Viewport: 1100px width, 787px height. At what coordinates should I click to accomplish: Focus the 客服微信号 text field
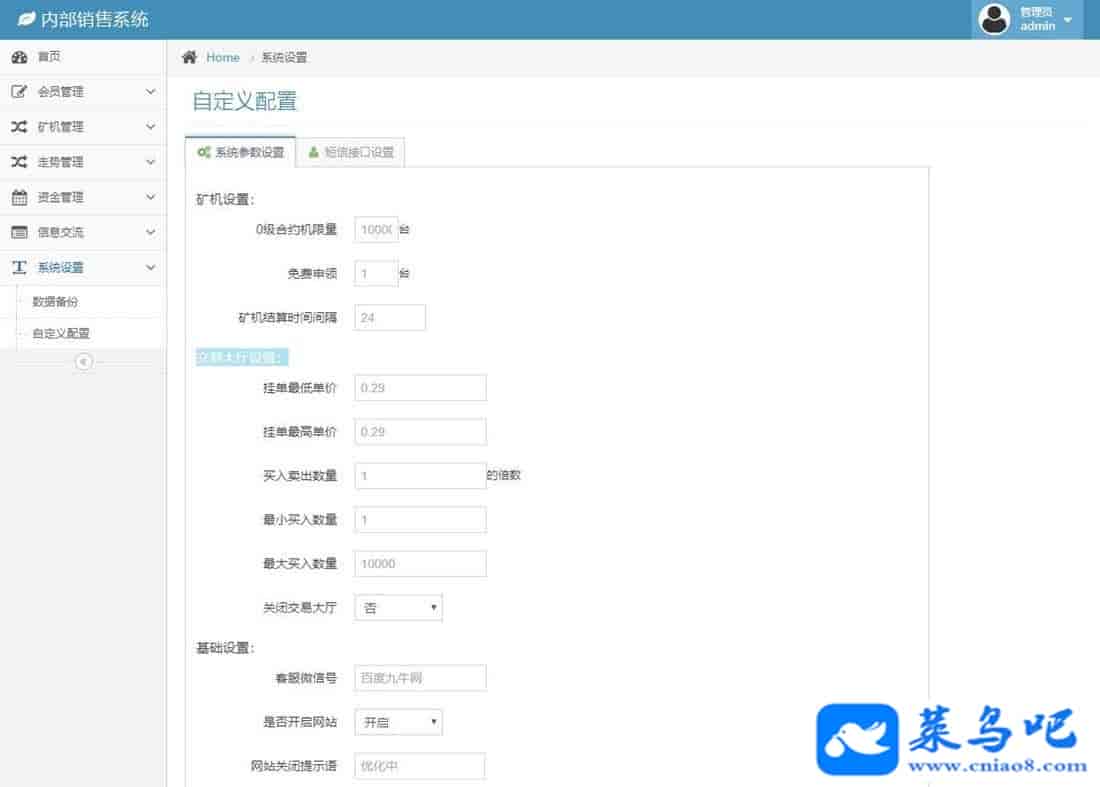[x=420, y=678]
